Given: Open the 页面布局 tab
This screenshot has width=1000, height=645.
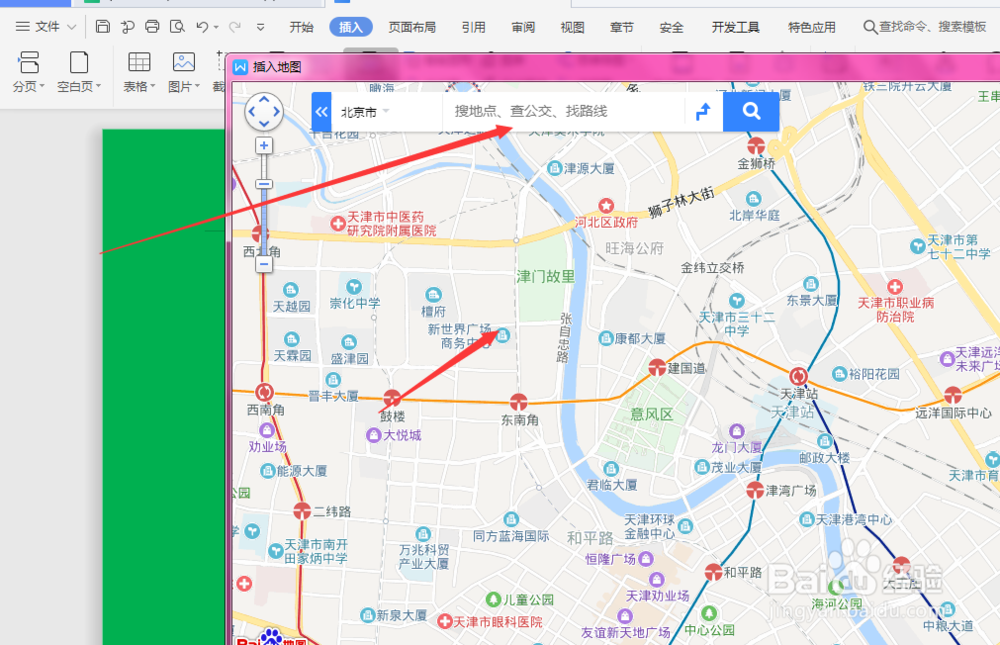Looking at the screenshot, I should click(x=412, y=27).
